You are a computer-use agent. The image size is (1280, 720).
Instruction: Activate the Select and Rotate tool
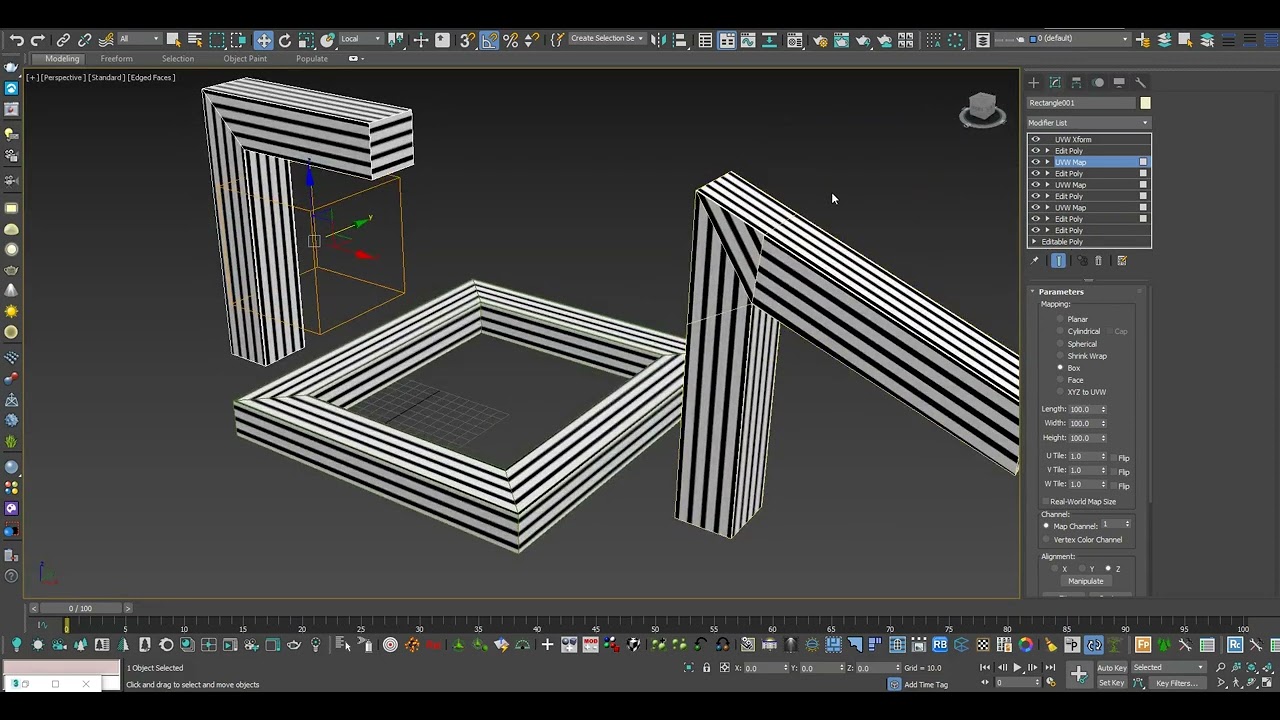(285, 39)
